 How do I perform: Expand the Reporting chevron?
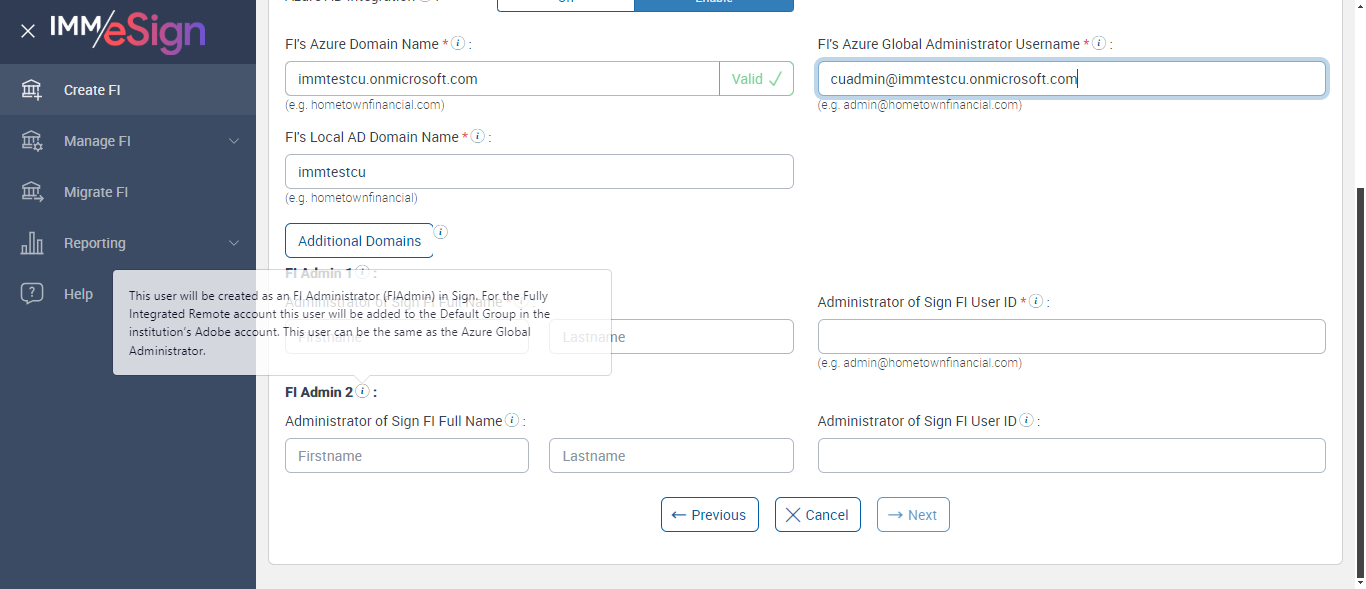point(234,243)
